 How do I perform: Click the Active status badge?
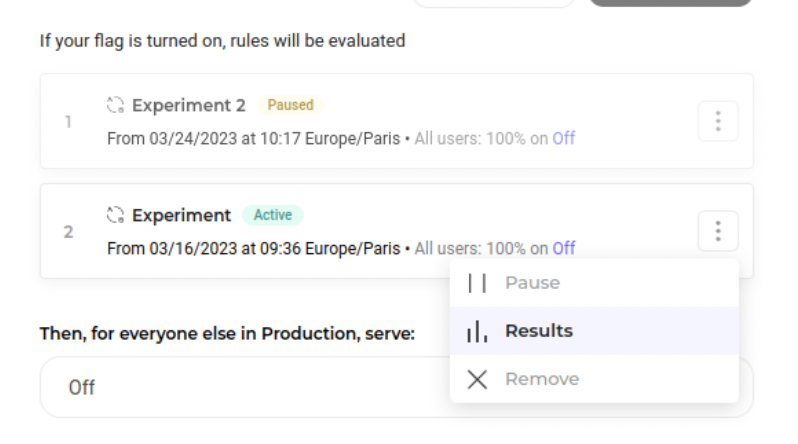272,215
